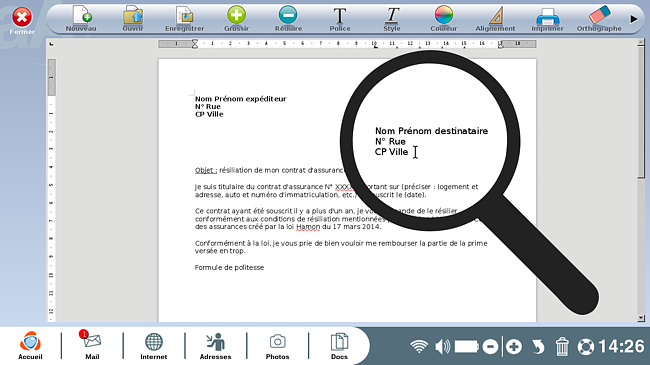Open Mail with one unread notification
The height and width of the screenshot is (365, 650).
tap(92, 345)
